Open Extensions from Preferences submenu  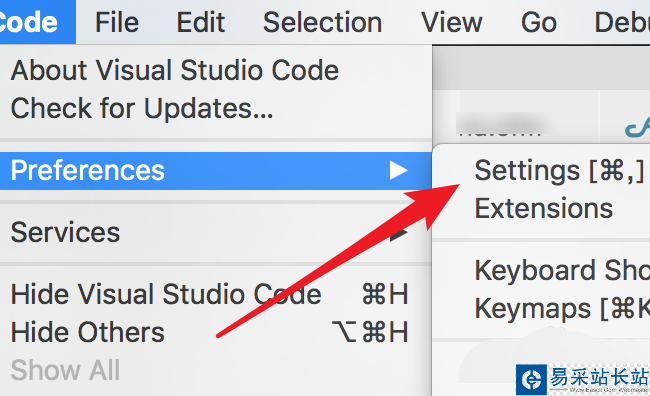pyautogui.click(x=541, y=208)
